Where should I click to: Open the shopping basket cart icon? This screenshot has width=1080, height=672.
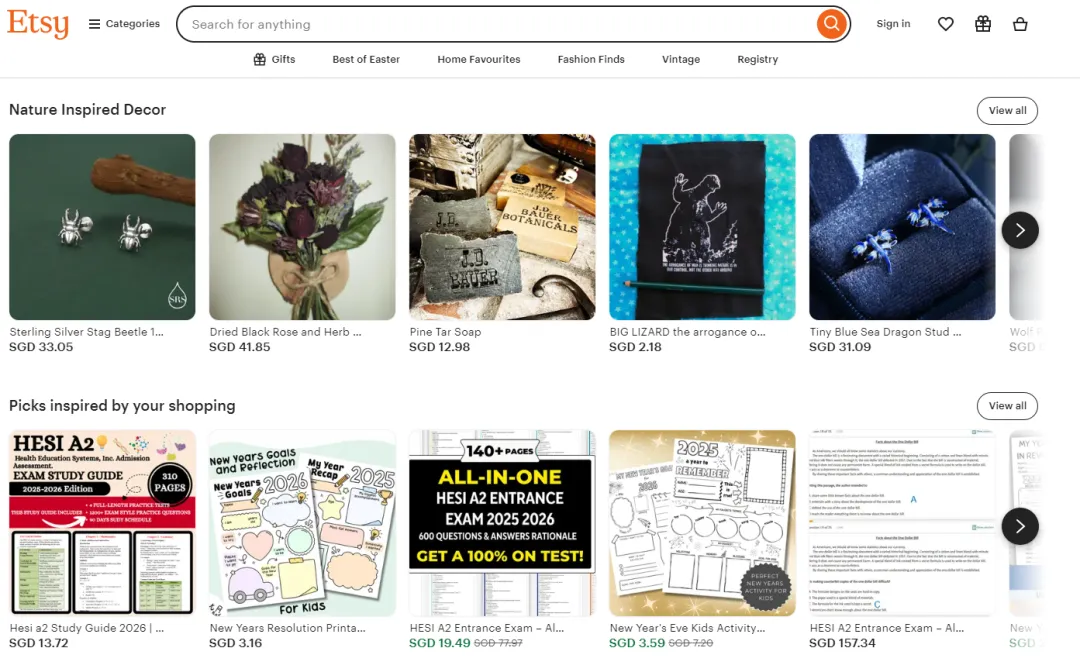point(1020,24)
